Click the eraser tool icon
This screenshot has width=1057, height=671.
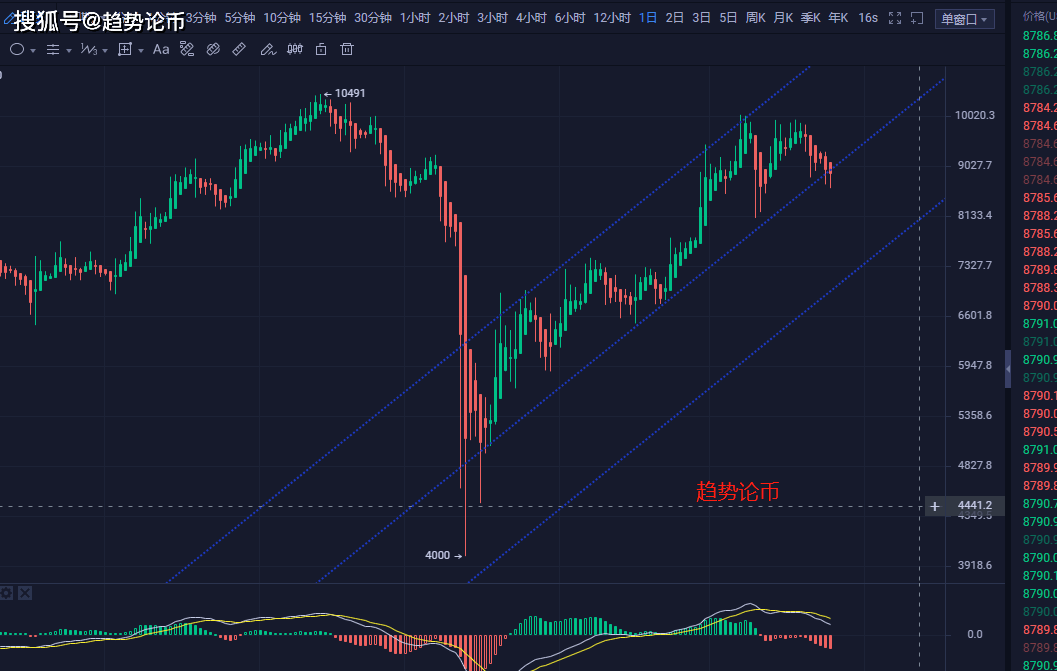click(x=213, y=49)
